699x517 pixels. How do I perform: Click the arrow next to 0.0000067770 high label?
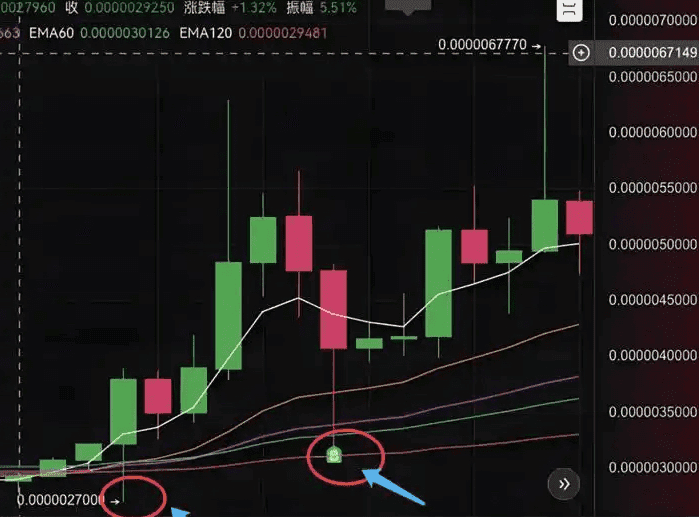point(536,46)
